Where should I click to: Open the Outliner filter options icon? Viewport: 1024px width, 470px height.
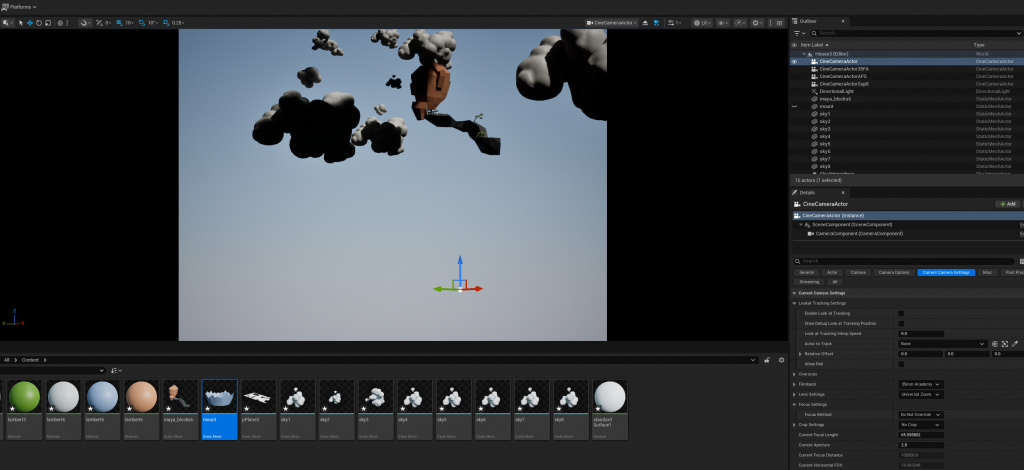point(797,33)
